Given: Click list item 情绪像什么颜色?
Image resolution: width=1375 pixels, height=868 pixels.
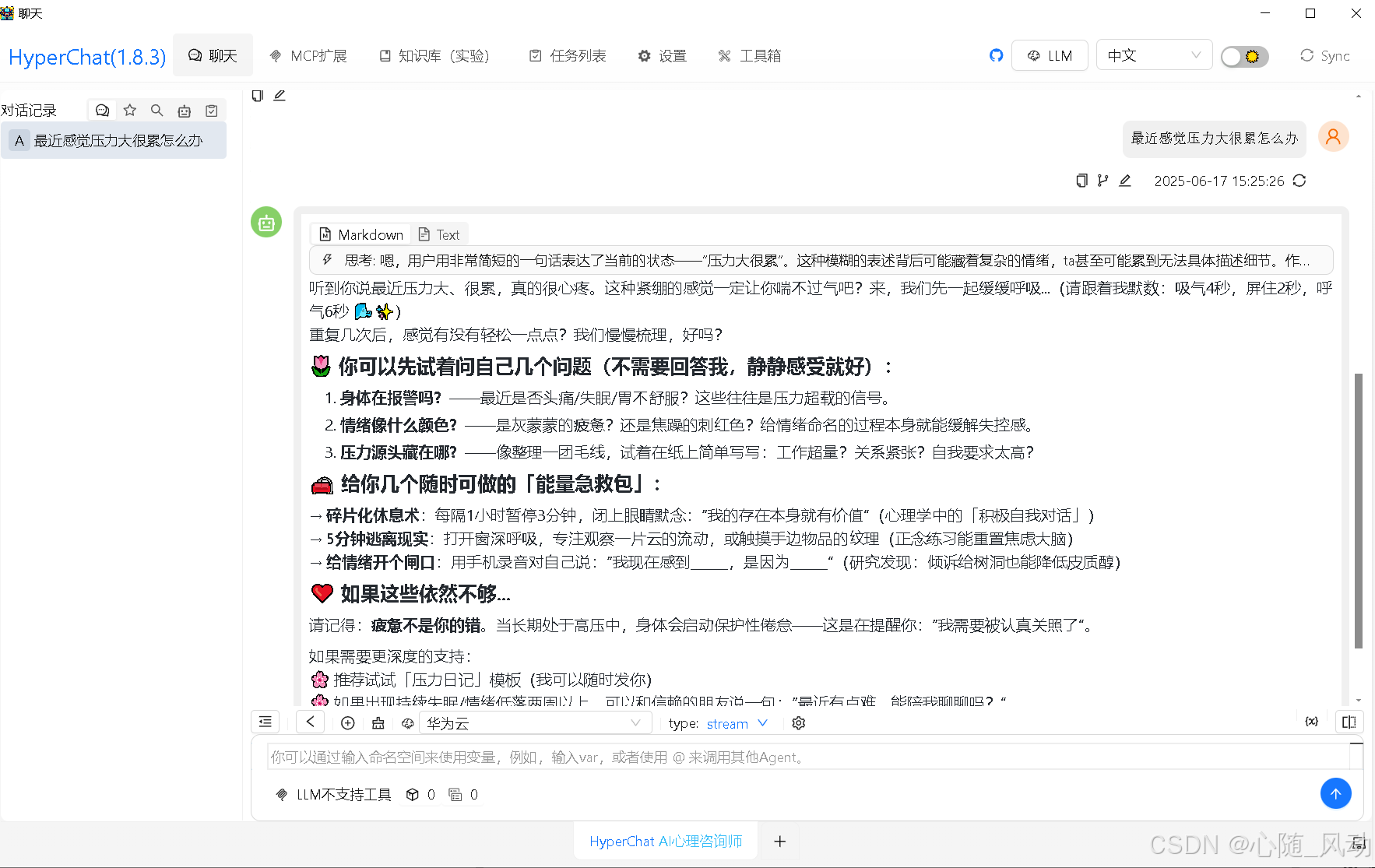Looking at the screenshot, I should [399, 425].
